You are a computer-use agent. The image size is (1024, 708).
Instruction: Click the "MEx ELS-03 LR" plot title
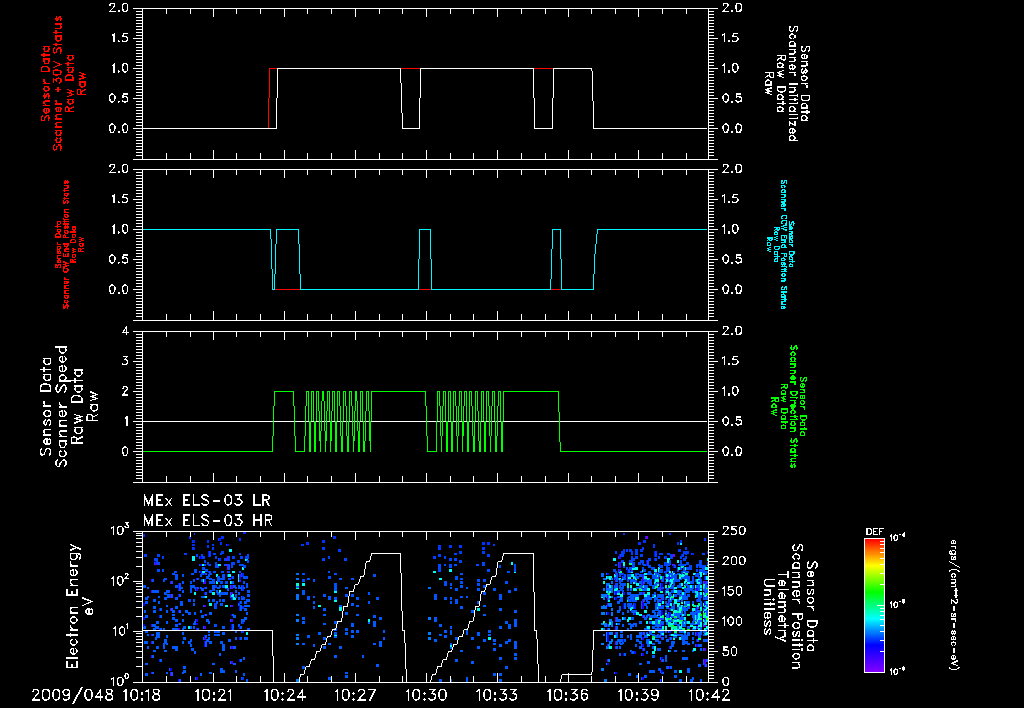pyautogui.click(x=206, y=501)
